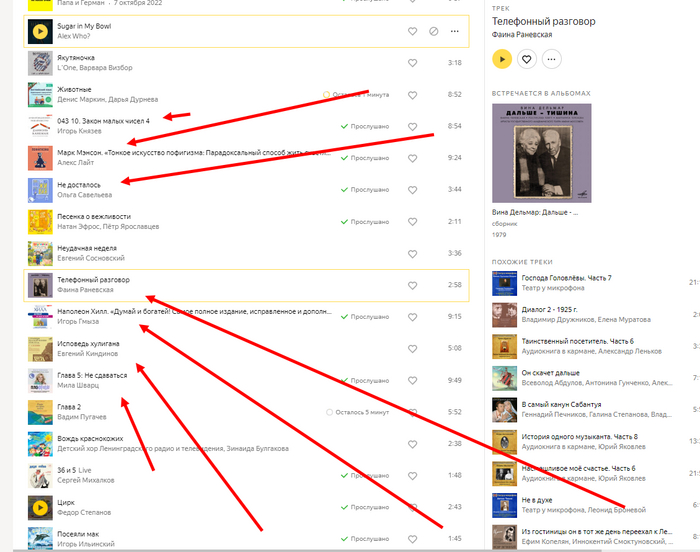The width and height of the screenshot is (700, 552).
Task: Click the Господа Головлёвы cover thumbnail
Action: pos(504,283)
